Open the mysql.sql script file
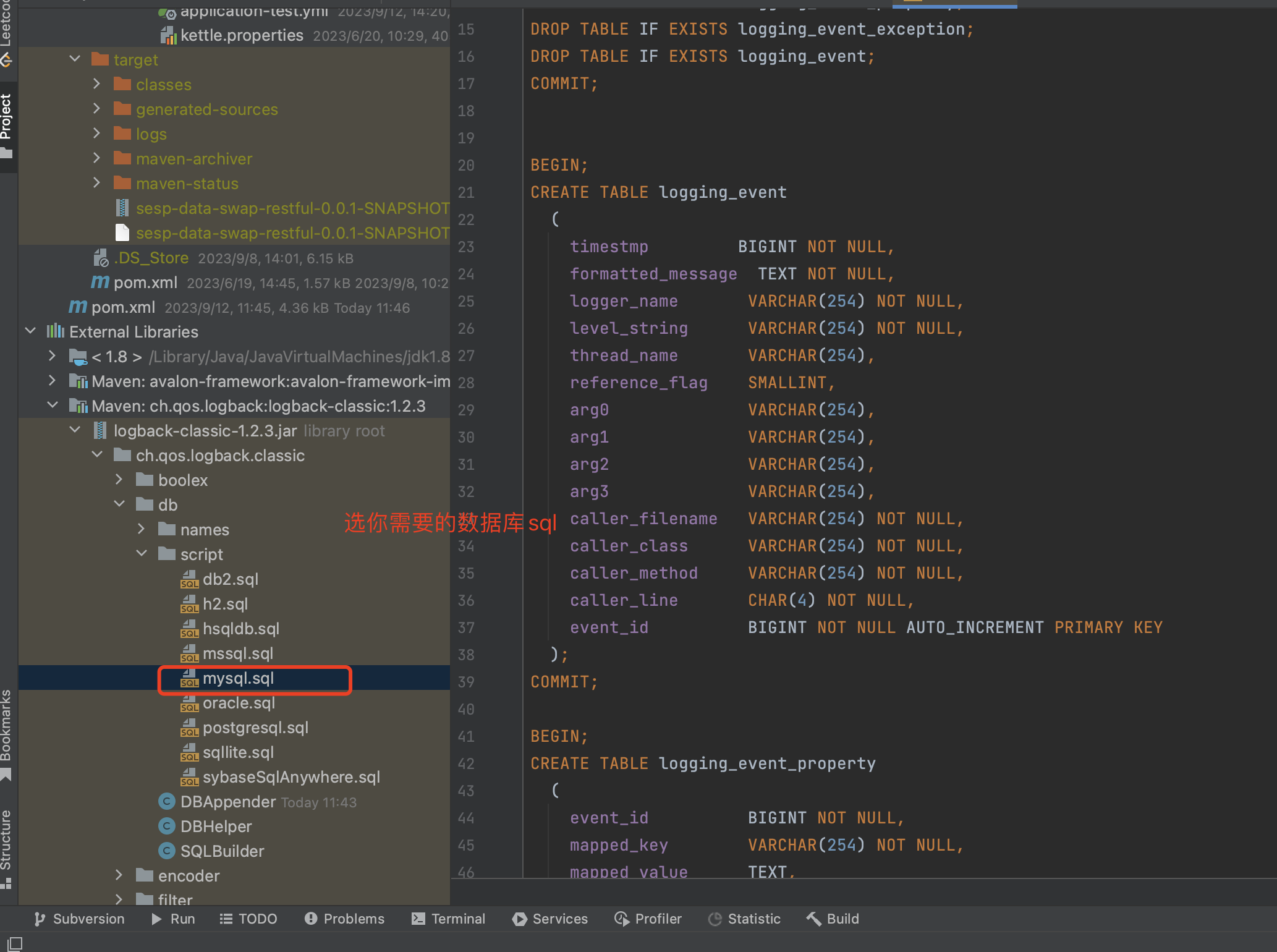Viewport: 1277px width, 952px height. tap(239, 678)
